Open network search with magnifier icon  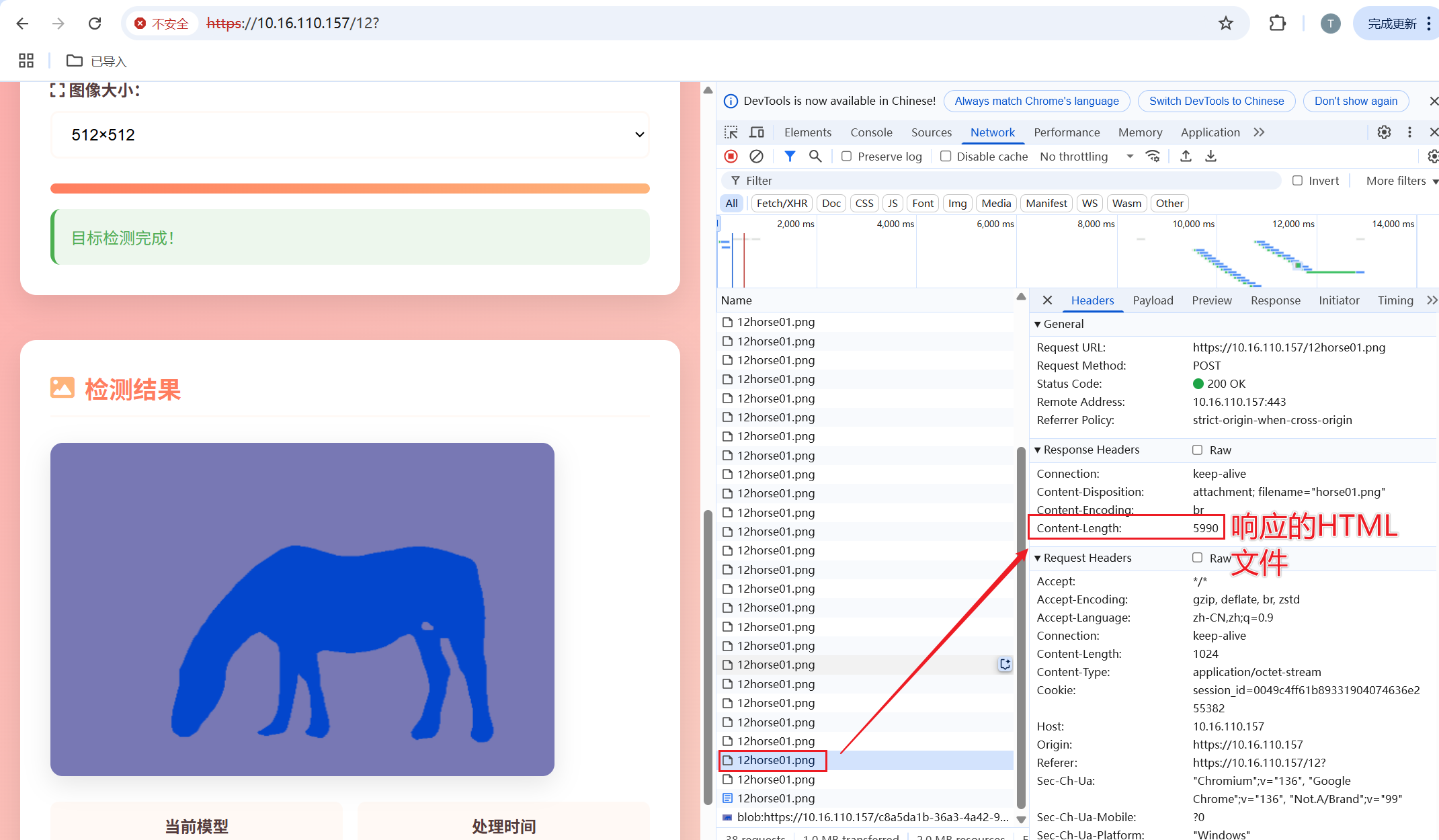click(815, 157)
